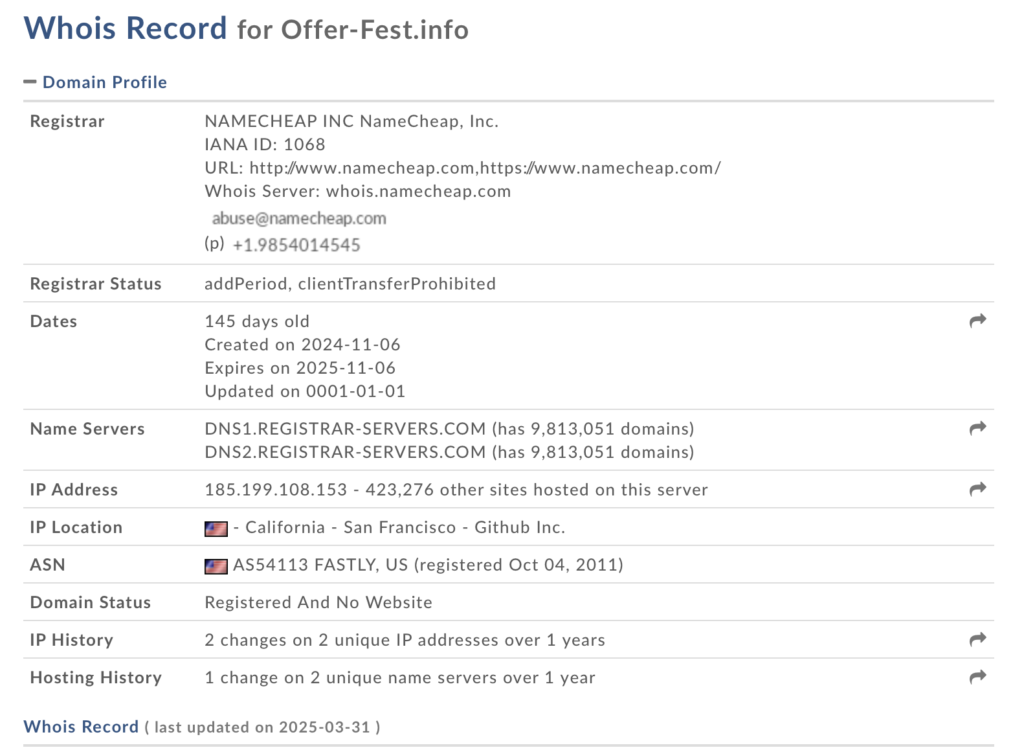The width and height of the screenshot is (1024, 750).
Task: Collapse the Domain Profile section via minus icon
Action: coord(30,82)
